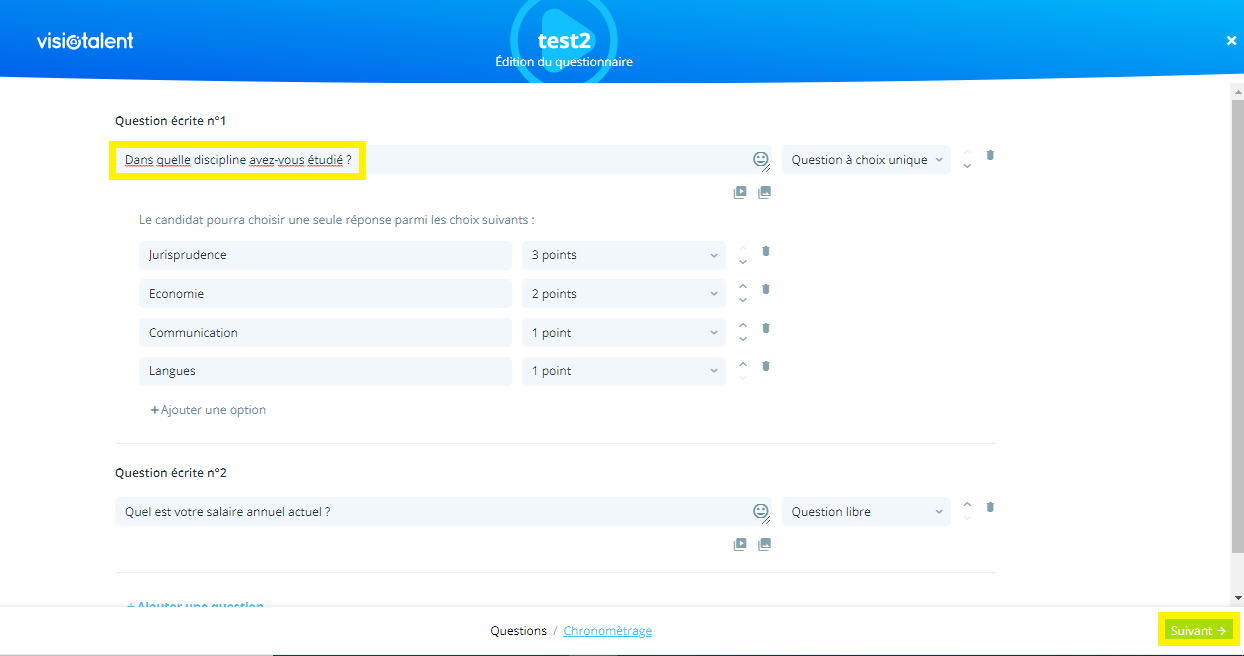This screenshot has width=1244, height=656.
Task: Add video media to question n°1
Action: point(740,193)
